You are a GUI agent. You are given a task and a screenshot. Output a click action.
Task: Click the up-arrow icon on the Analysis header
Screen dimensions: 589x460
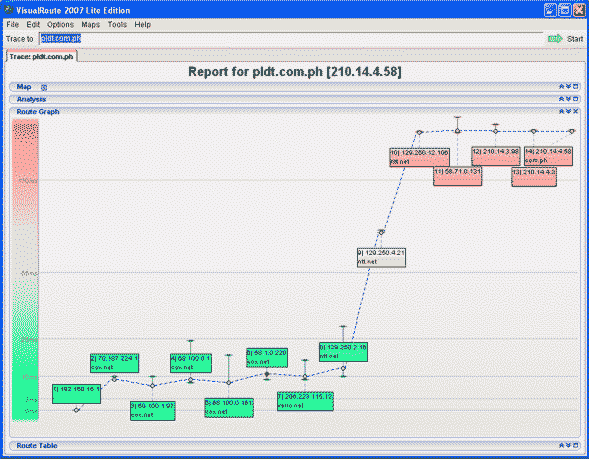click(x=562, y=99)
